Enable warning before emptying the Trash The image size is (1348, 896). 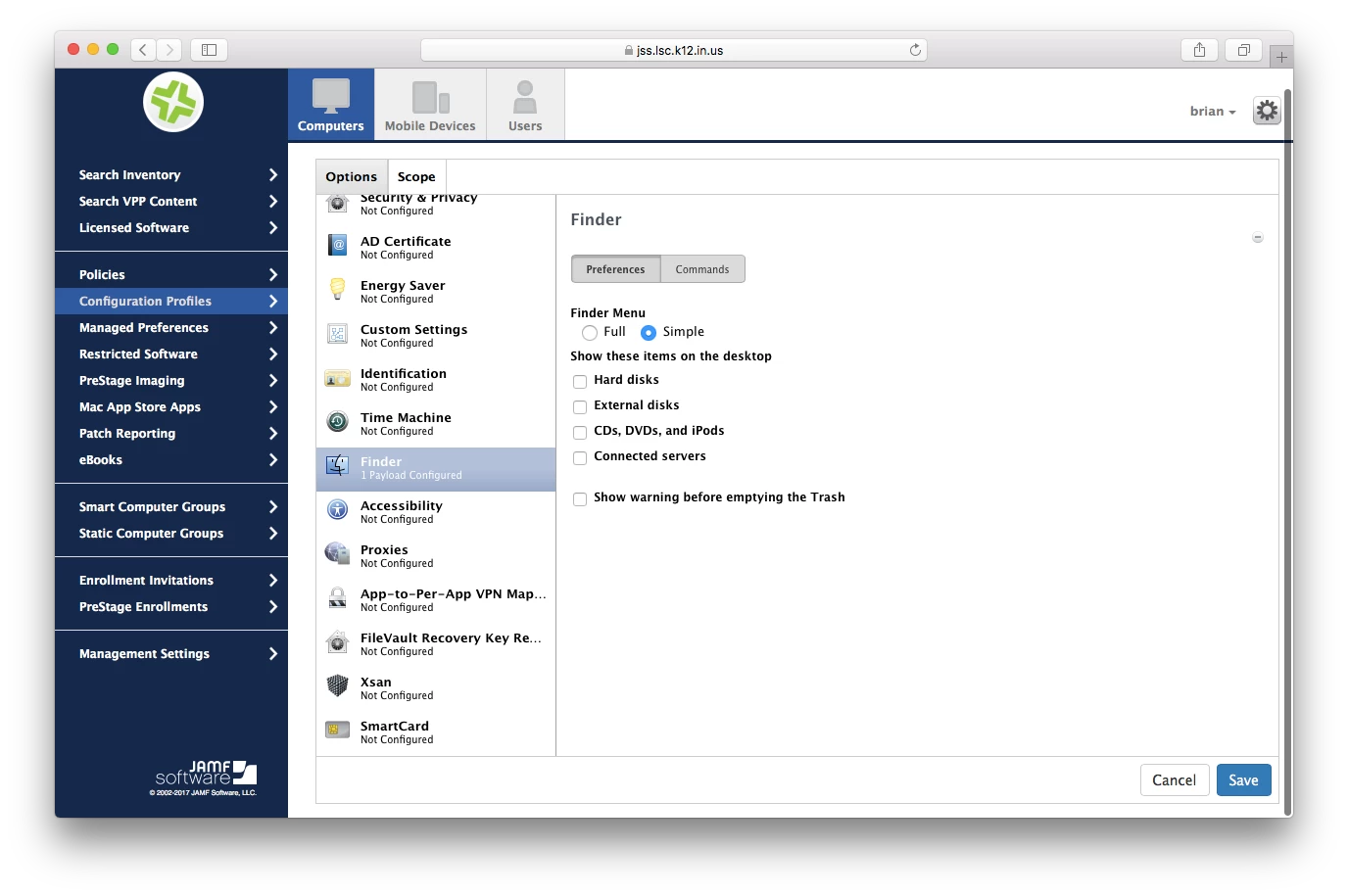580,499
